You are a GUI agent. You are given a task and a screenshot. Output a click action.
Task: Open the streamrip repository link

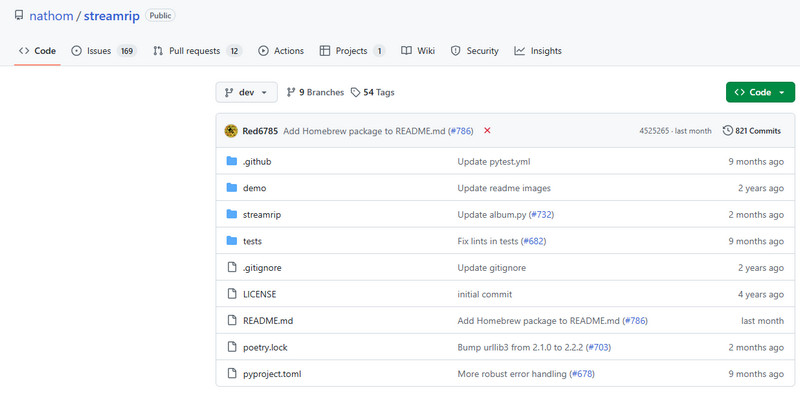point(112,16)
